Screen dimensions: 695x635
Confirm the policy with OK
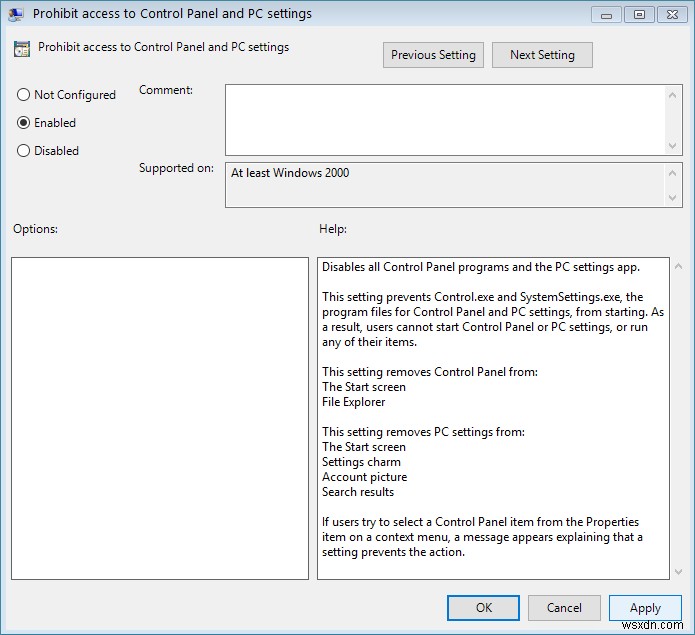pos(483,607)
